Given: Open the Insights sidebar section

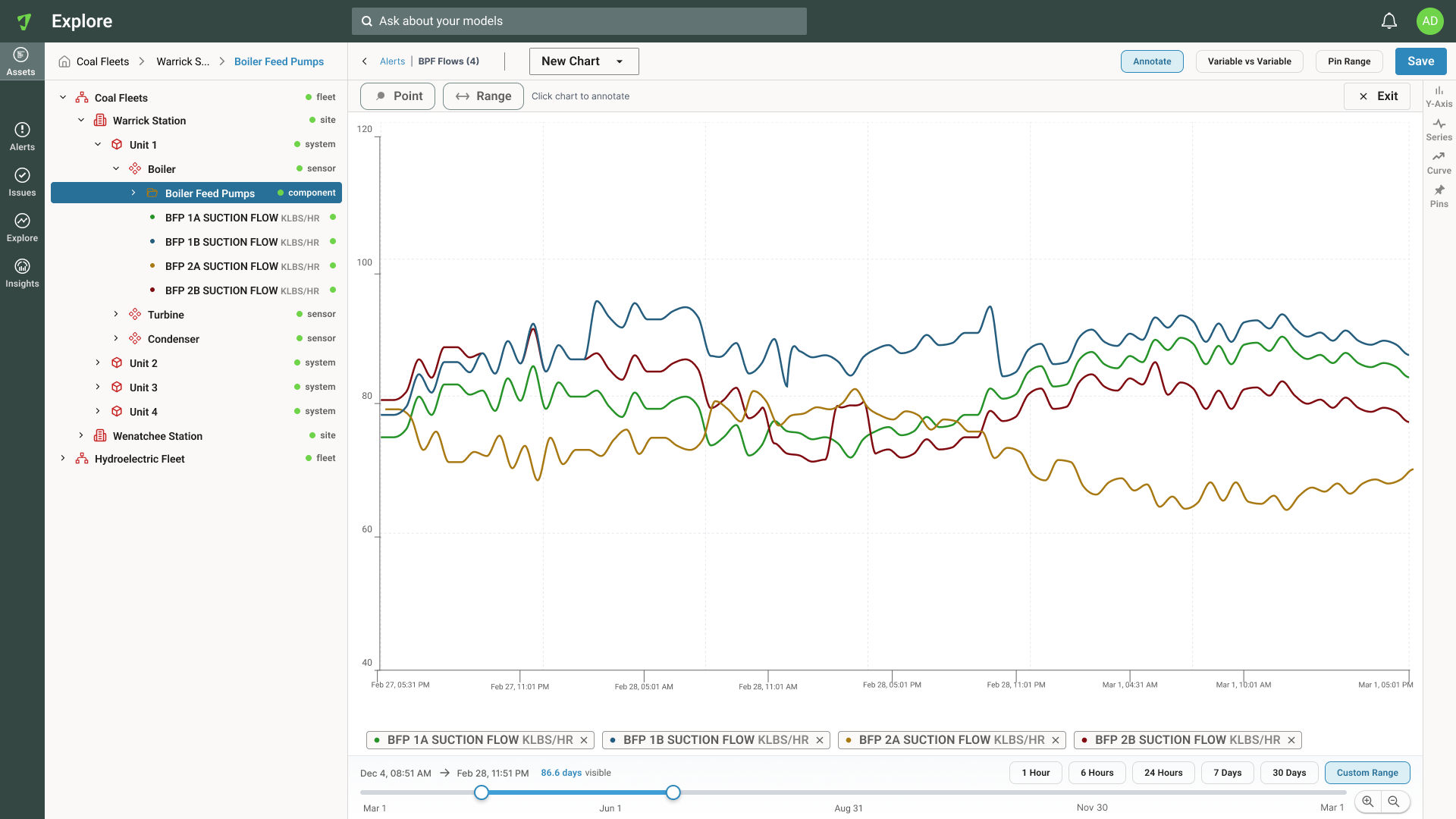Looking at the screenshot, I should coord(22,273).
